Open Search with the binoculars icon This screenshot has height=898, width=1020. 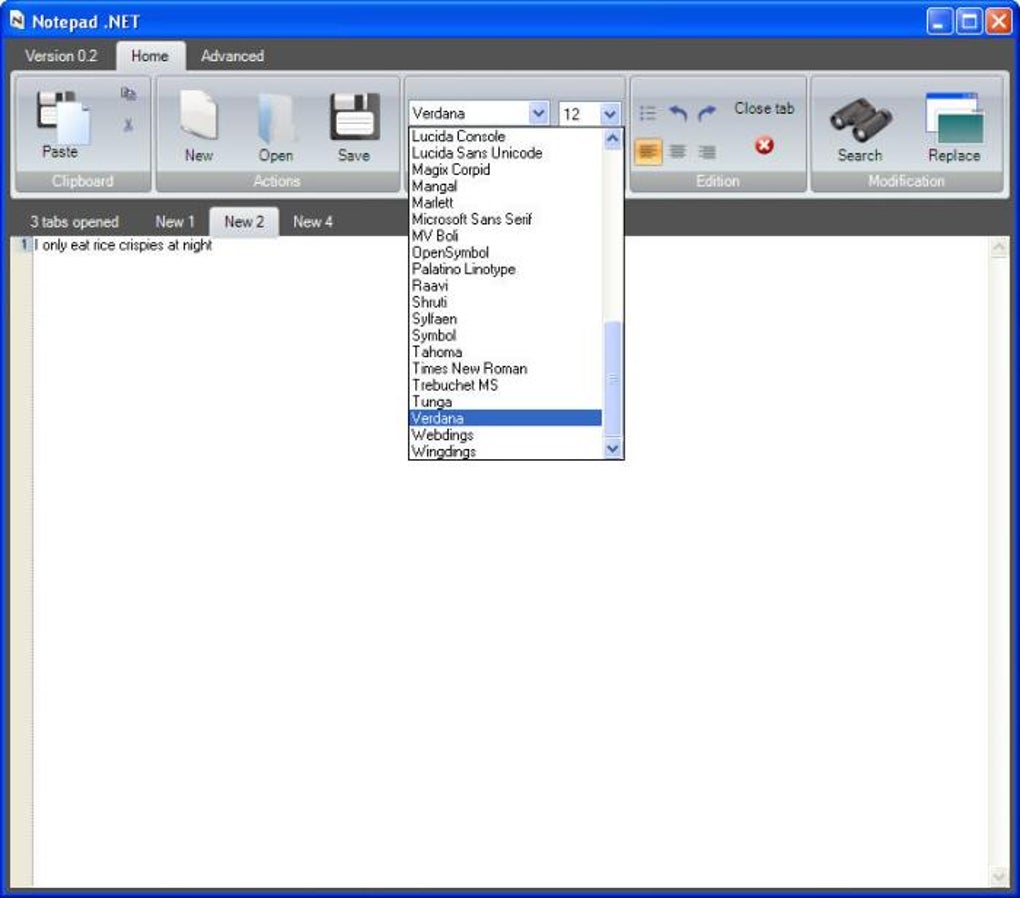[x=860, y=120]
